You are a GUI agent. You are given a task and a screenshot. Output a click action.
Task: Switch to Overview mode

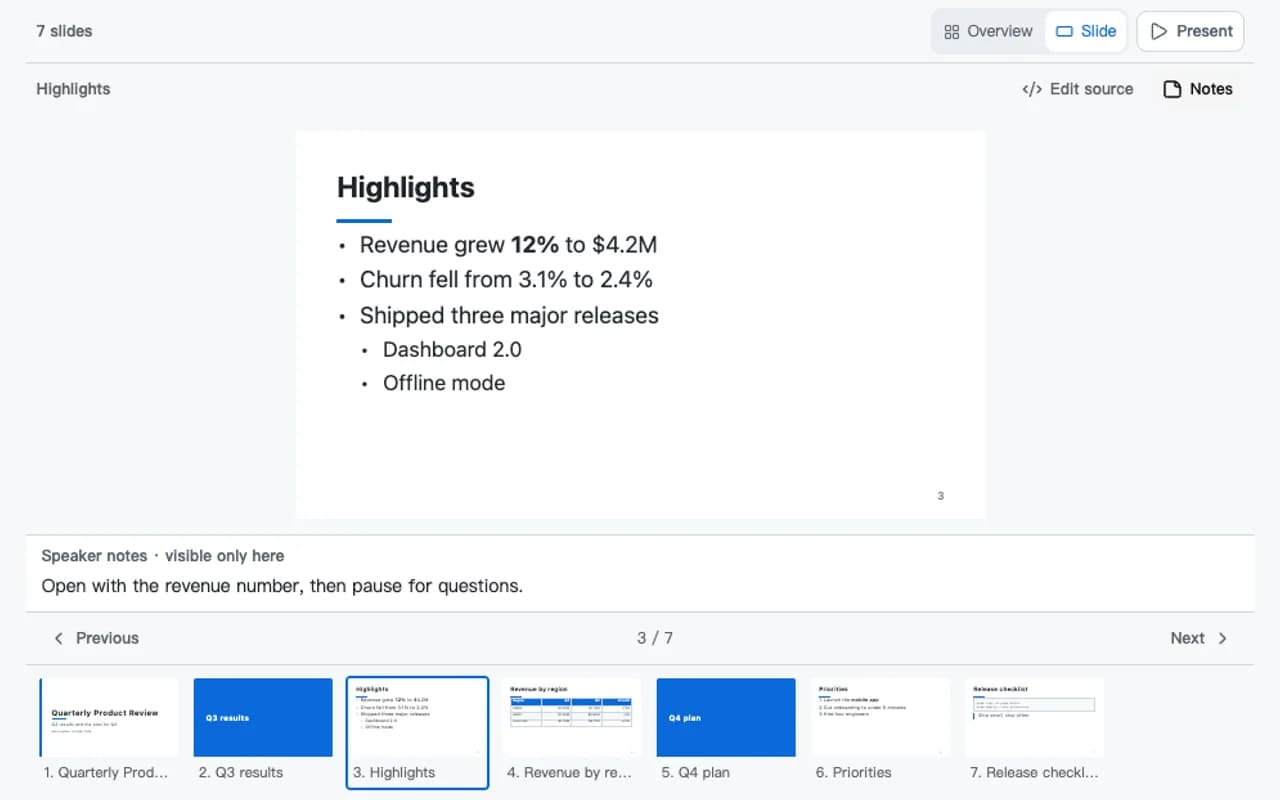click(x=988, y=31)
